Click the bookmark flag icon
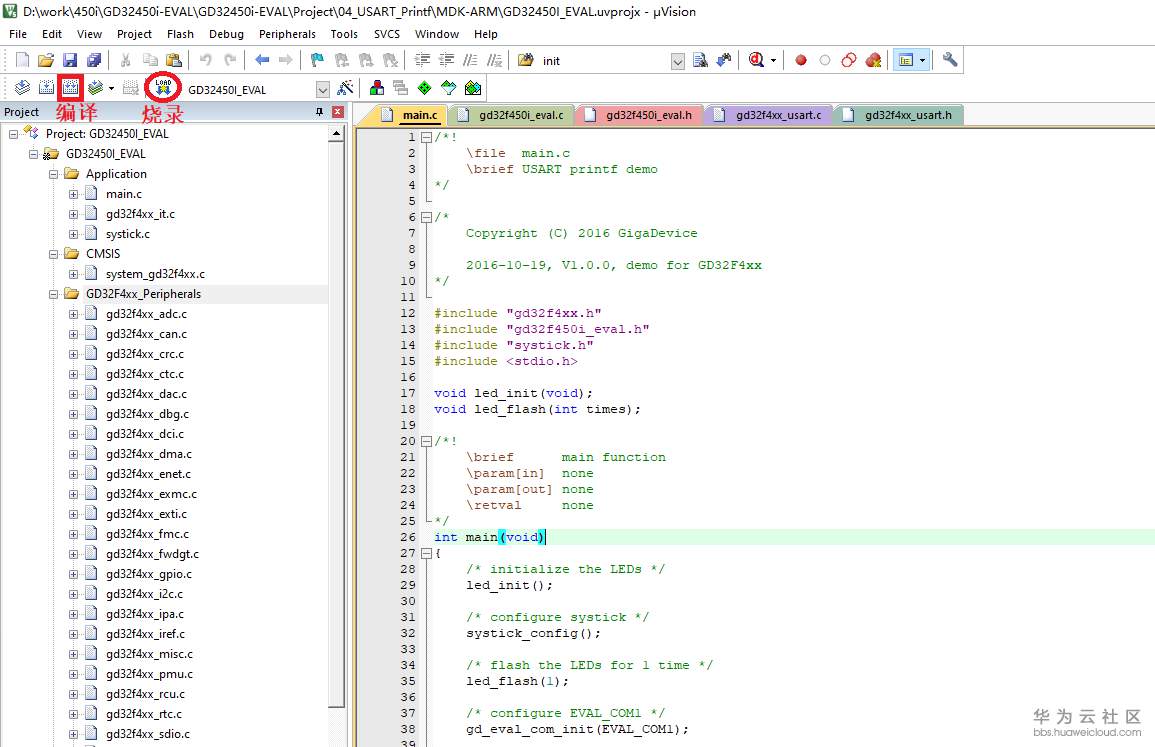The height and width of the screenshot is (747, 1155). (316, 60)
